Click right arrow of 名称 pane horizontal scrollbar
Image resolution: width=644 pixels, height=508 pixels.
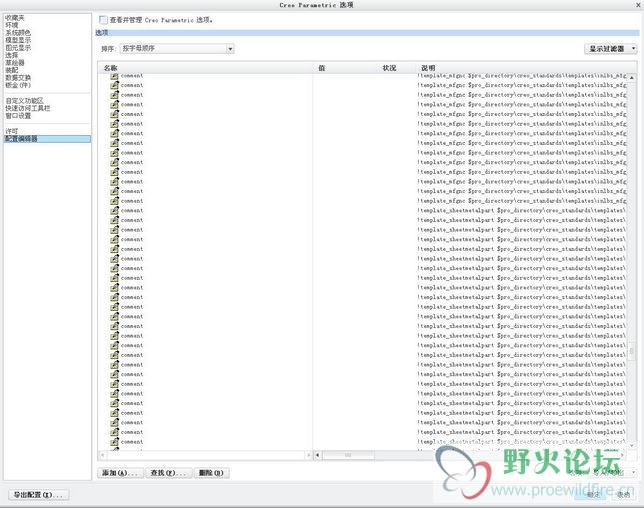pos(308,455)
